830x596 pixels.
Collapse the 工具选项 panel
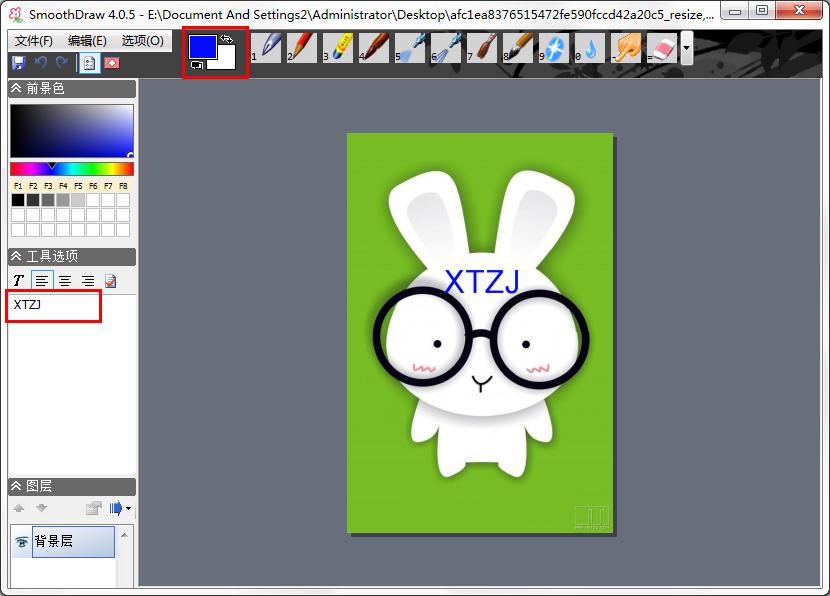click(x=16, y=256)
